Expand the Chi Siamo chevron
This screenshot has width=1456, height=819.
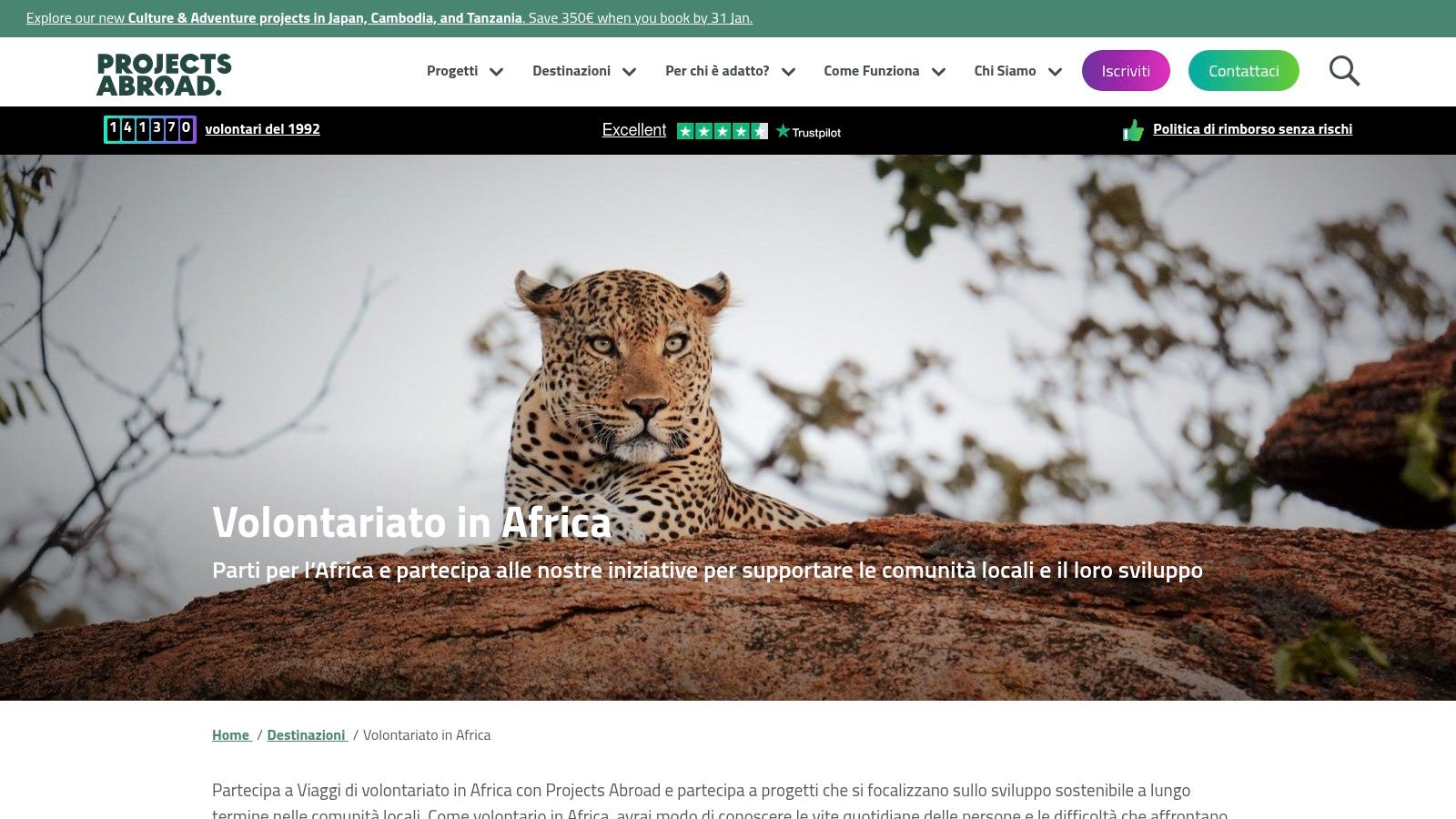[1055, 72]
